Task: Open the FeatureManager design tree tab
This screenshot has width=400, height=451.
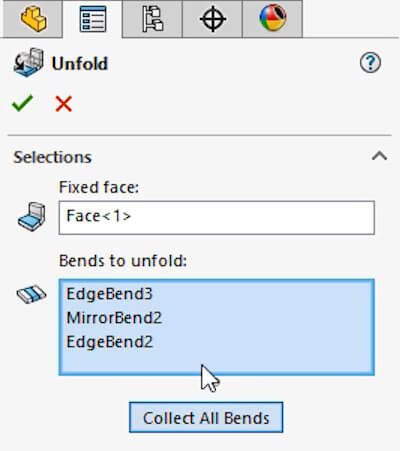Action: 33,19
